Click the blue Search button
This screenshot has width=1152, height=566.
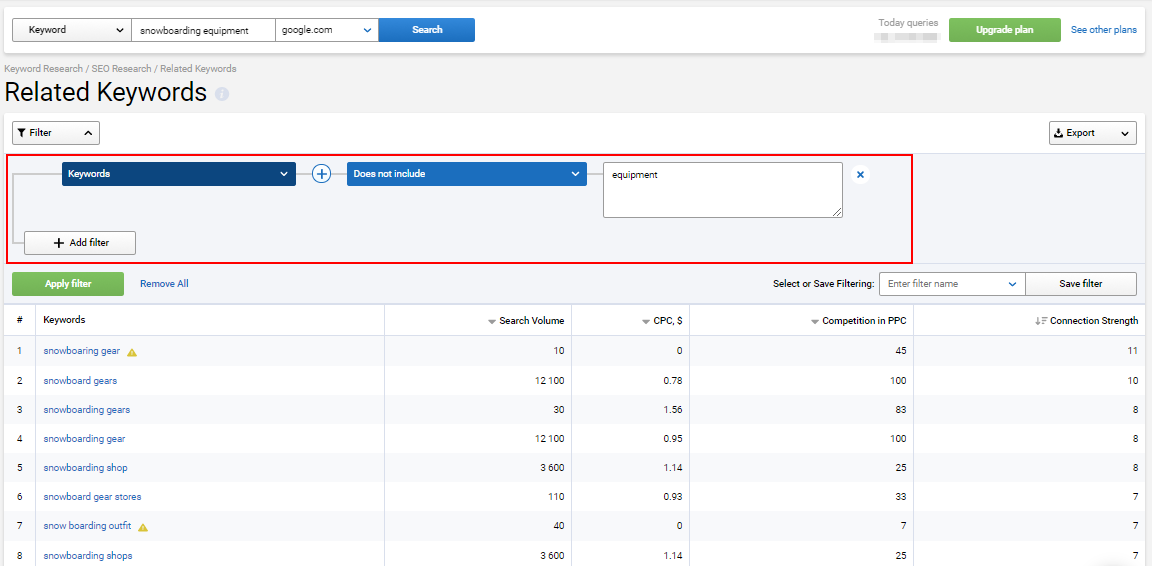[427, 30]
